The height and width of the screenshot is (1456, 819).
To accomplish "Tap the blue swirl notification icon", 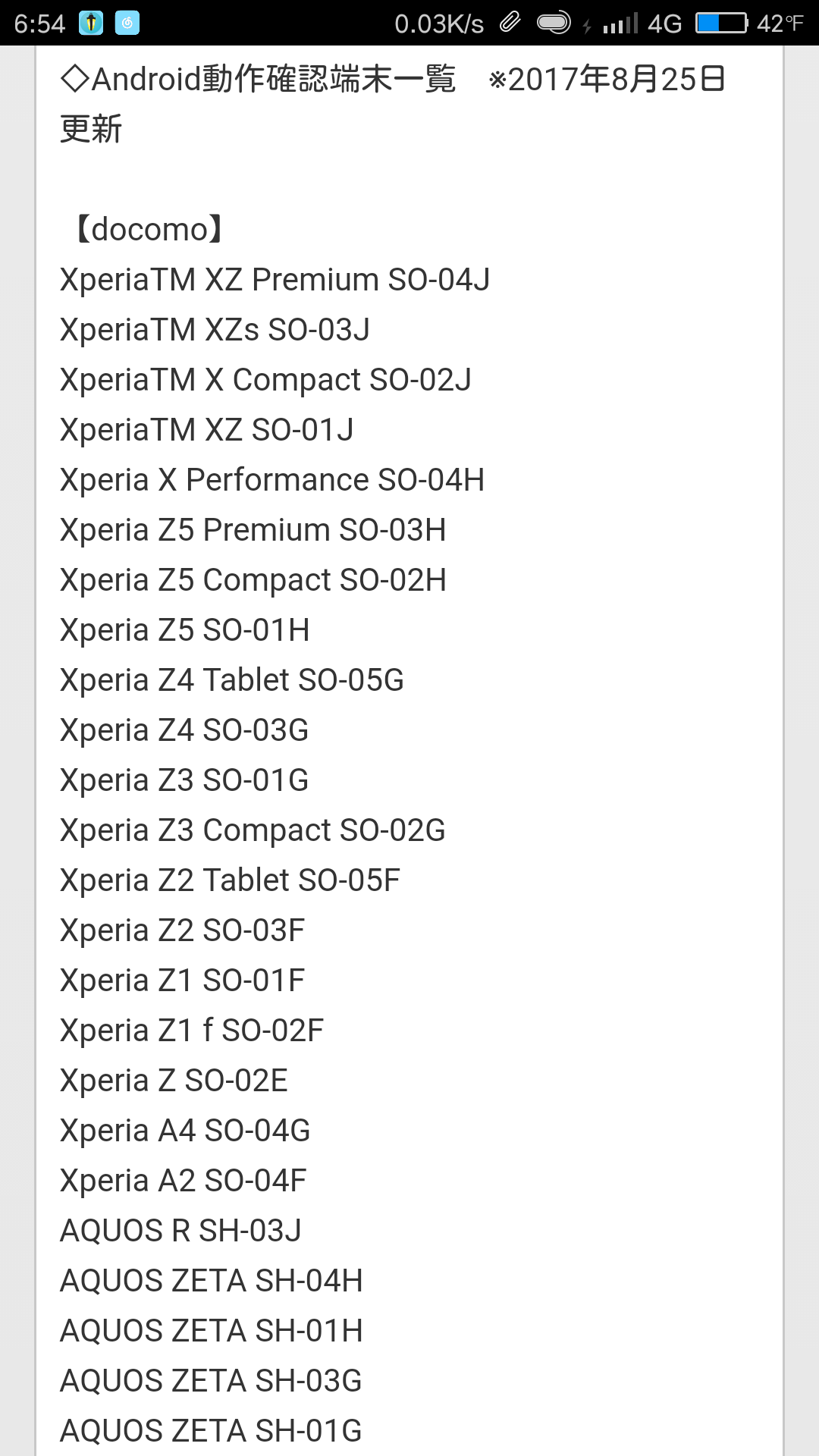I will (x=127, y=24).
